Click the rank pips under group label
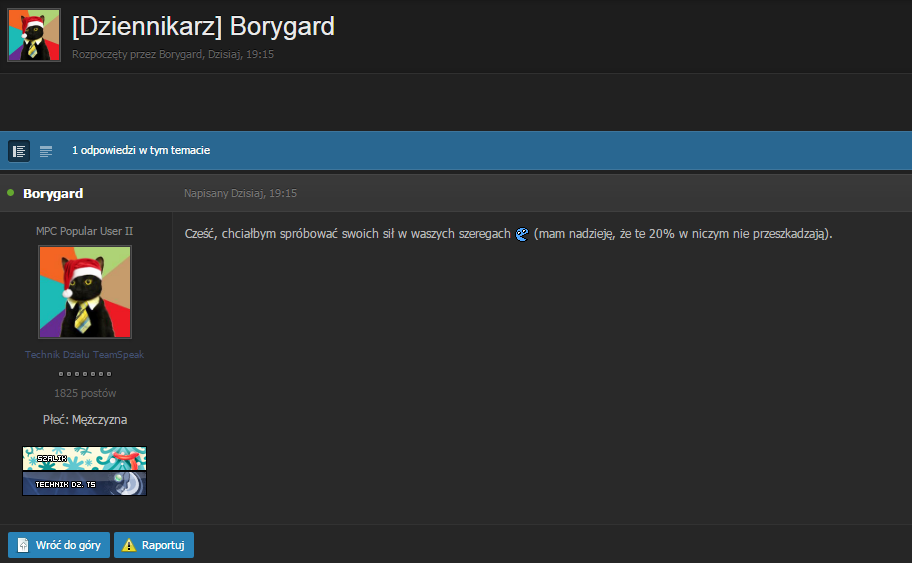Image resolution: width=912 pixels, height=563 pixels. click(85, 374)
